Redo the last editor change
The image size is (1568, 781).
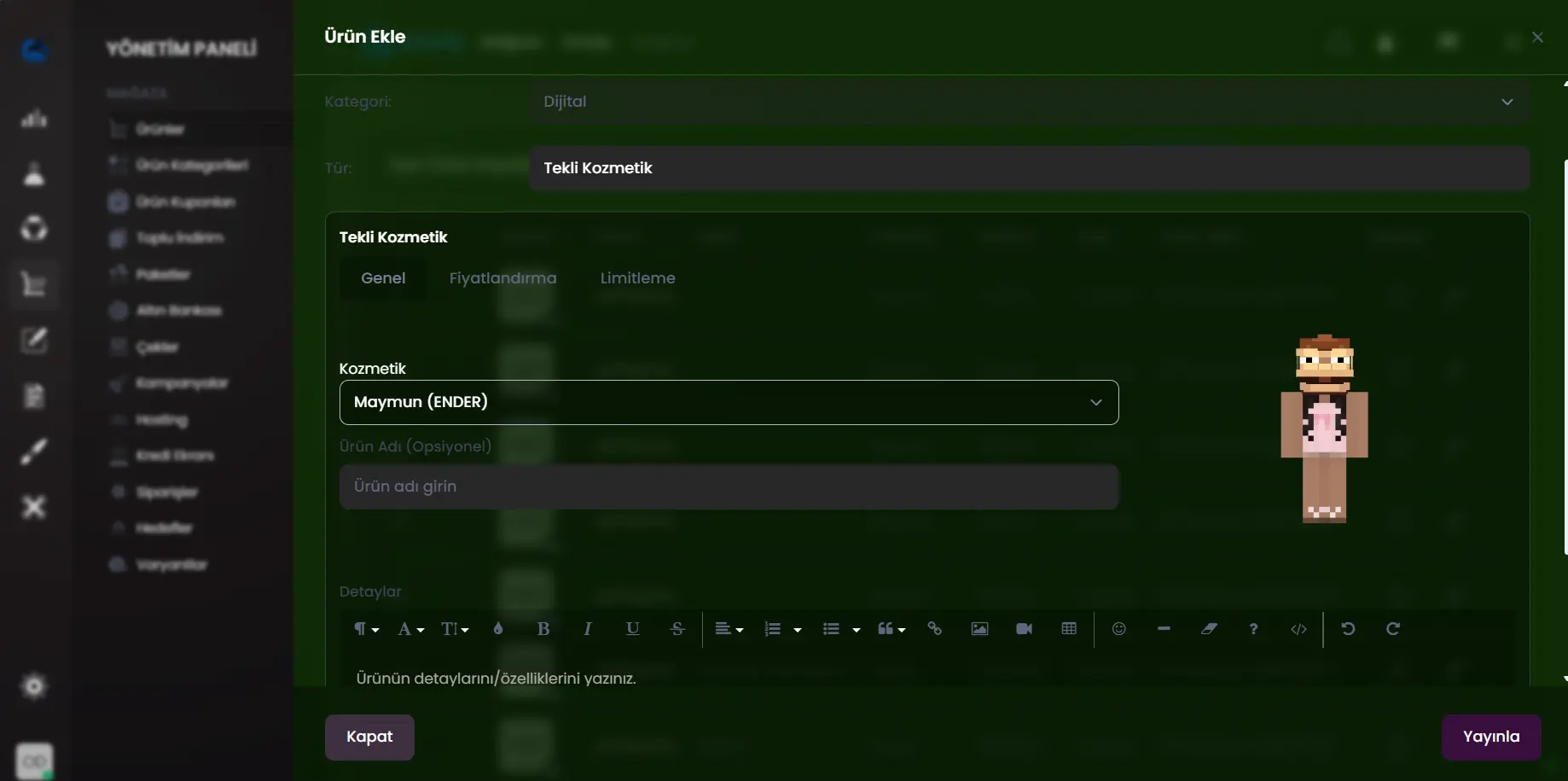(x=1393, y=629)
